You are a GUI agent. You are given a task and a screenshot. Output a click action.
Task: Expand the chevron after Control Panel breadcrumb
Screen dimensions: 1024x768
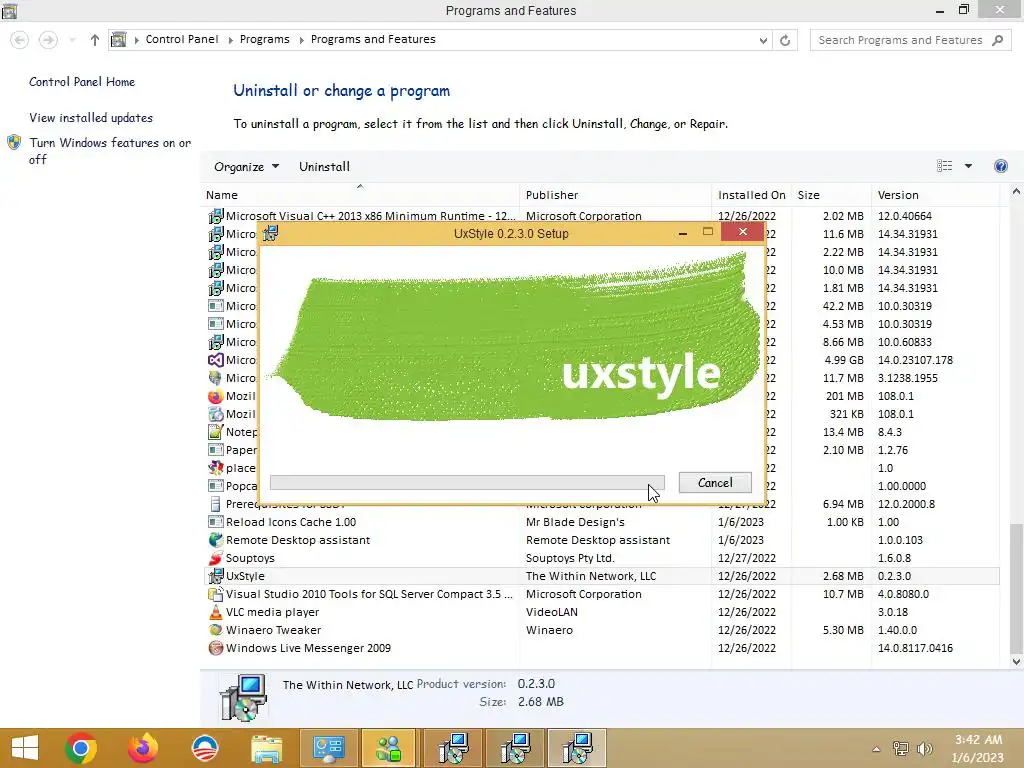coord(231,40)
